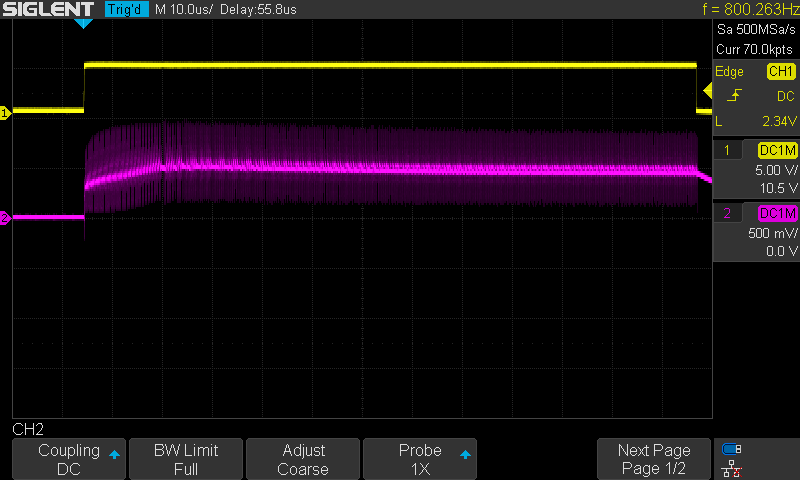
Task: Select the blue trigger position marker
Action: (x=83, y=23)
